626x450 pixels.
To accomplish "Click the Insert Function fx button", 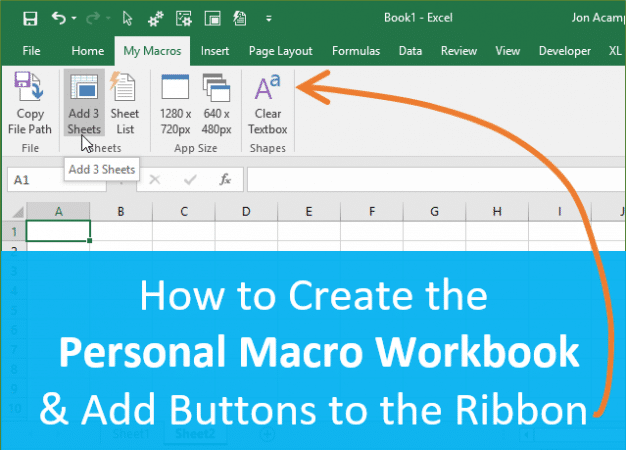I will click(226, 180).
